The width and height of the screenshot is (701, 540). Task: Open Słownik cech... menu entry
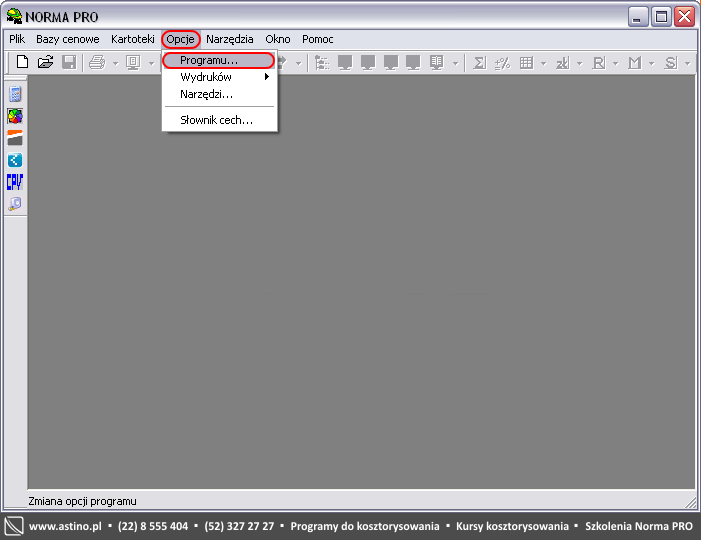coord(219,120)
